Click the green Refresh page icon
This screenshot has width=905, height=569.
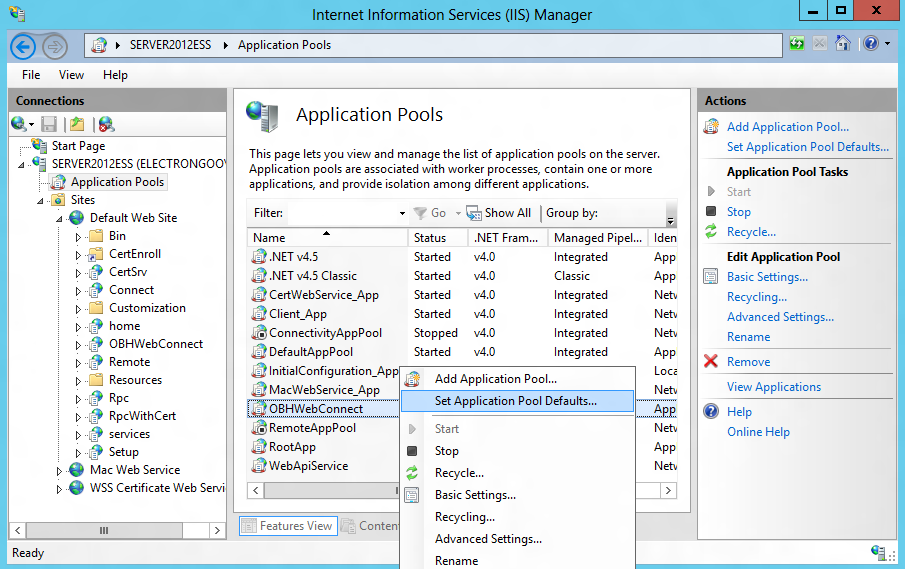[797, 44]
